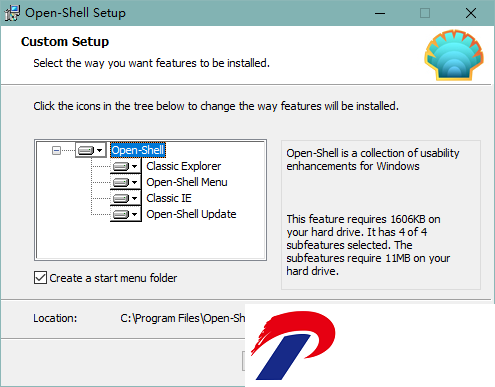Open the Open-Shell Menu feature install dropdown

pyautogui.click(x=126, y=182)
